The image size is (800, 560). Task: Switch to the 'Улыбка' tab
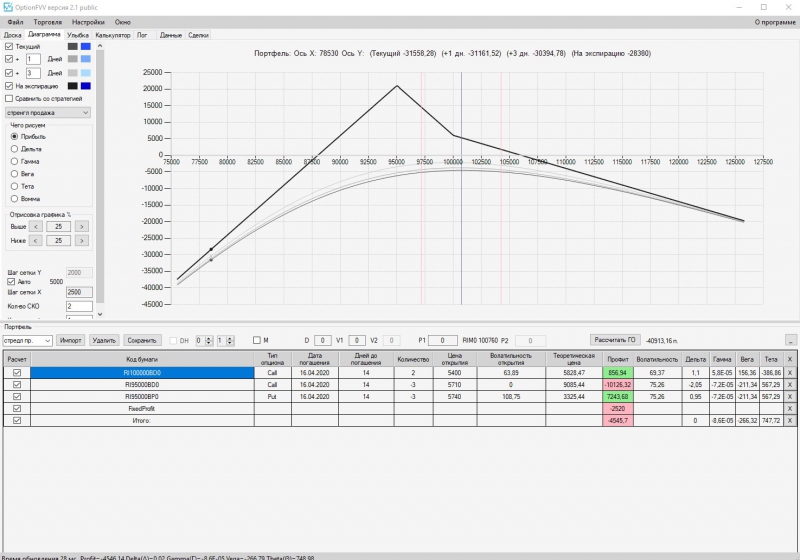pyautogui.click(x=78, y=35)
